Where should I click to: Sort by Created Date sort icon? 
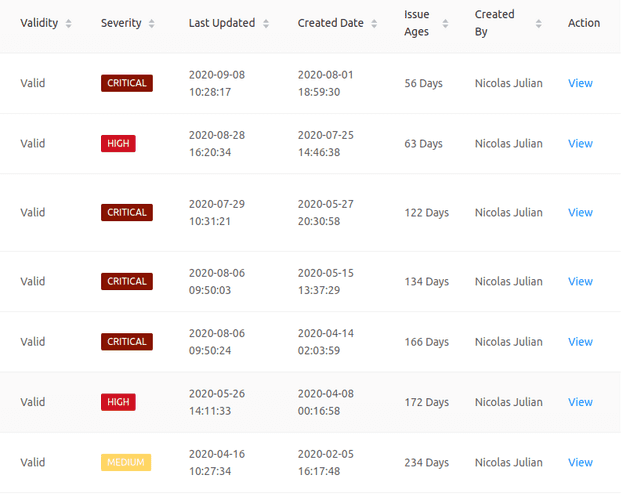coord(375,23)
